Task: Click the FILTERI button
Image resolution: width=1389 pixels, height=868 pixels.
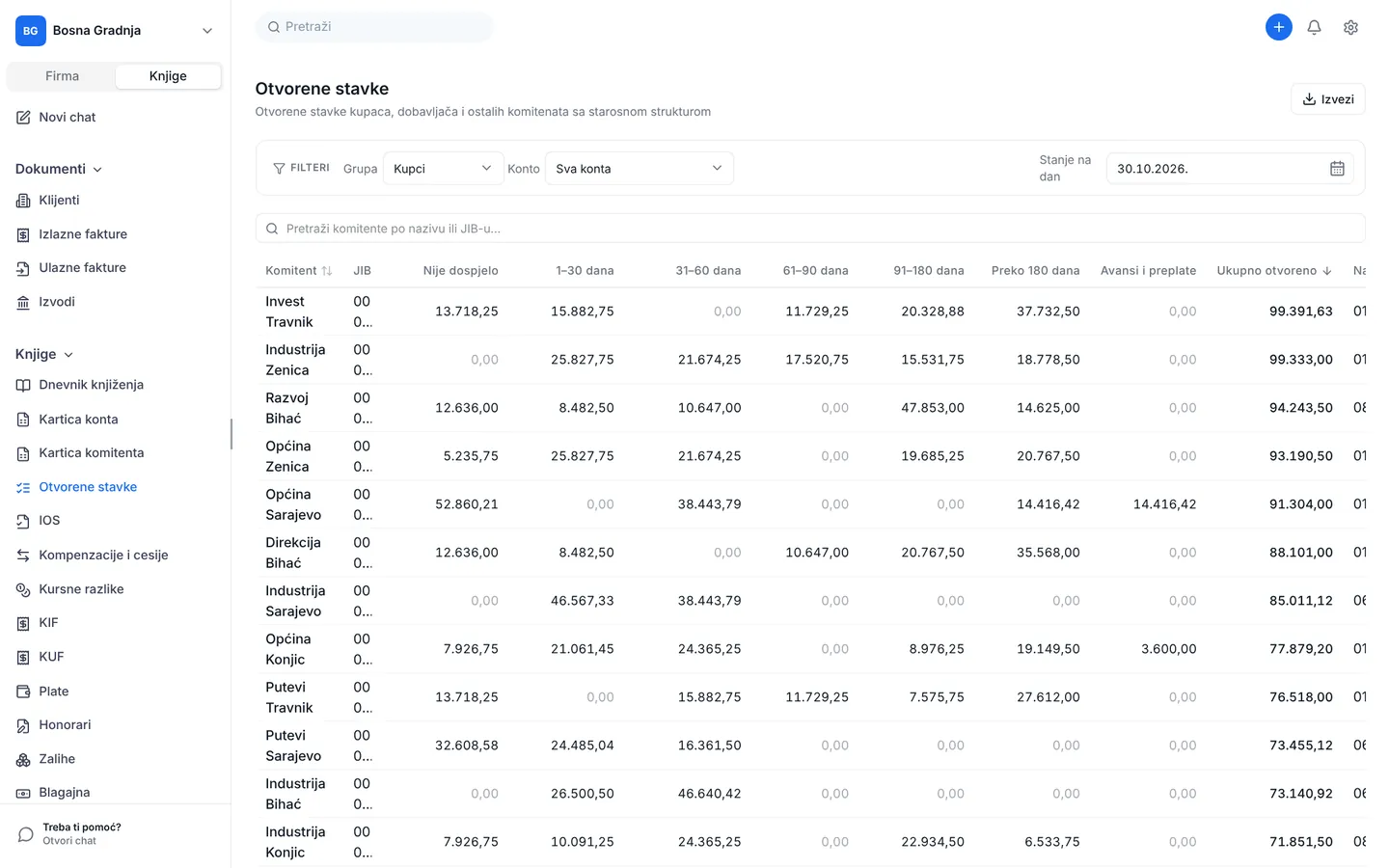Action: pyautogui.click(x=301, y=168)
